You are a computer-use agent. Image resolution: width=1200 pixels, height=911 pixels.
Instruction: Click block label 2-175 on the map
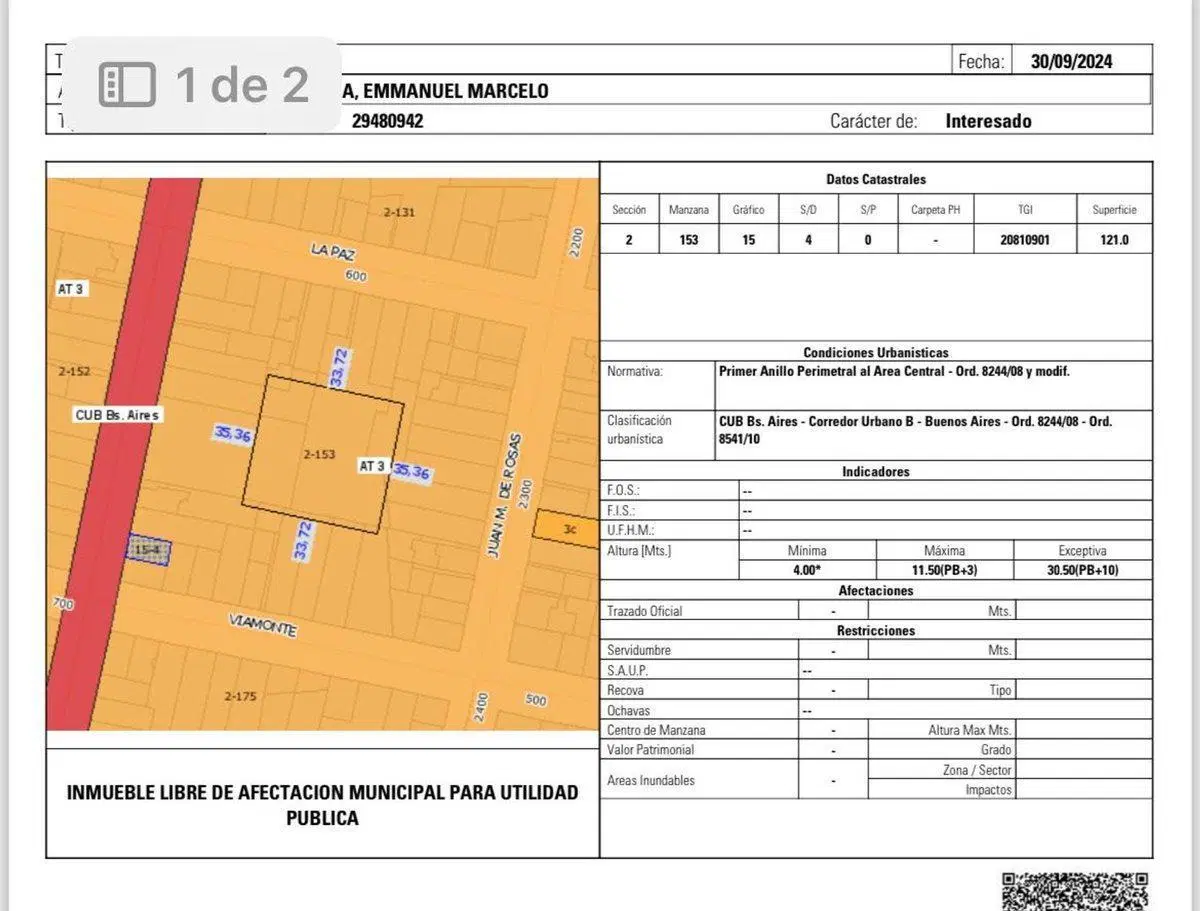pyautogui.click(x=240, y=696)
